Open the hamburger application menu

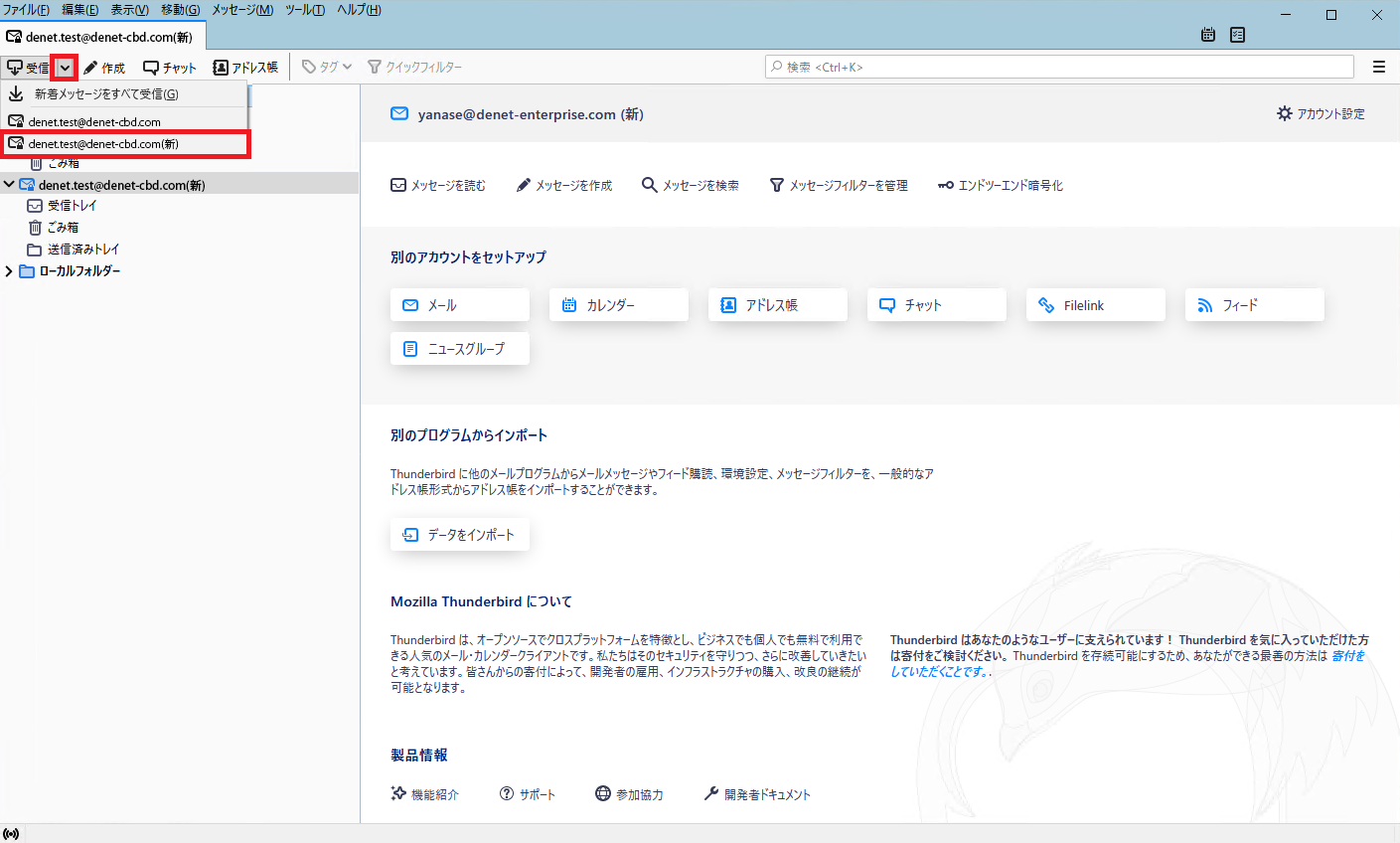(1379, 67)
